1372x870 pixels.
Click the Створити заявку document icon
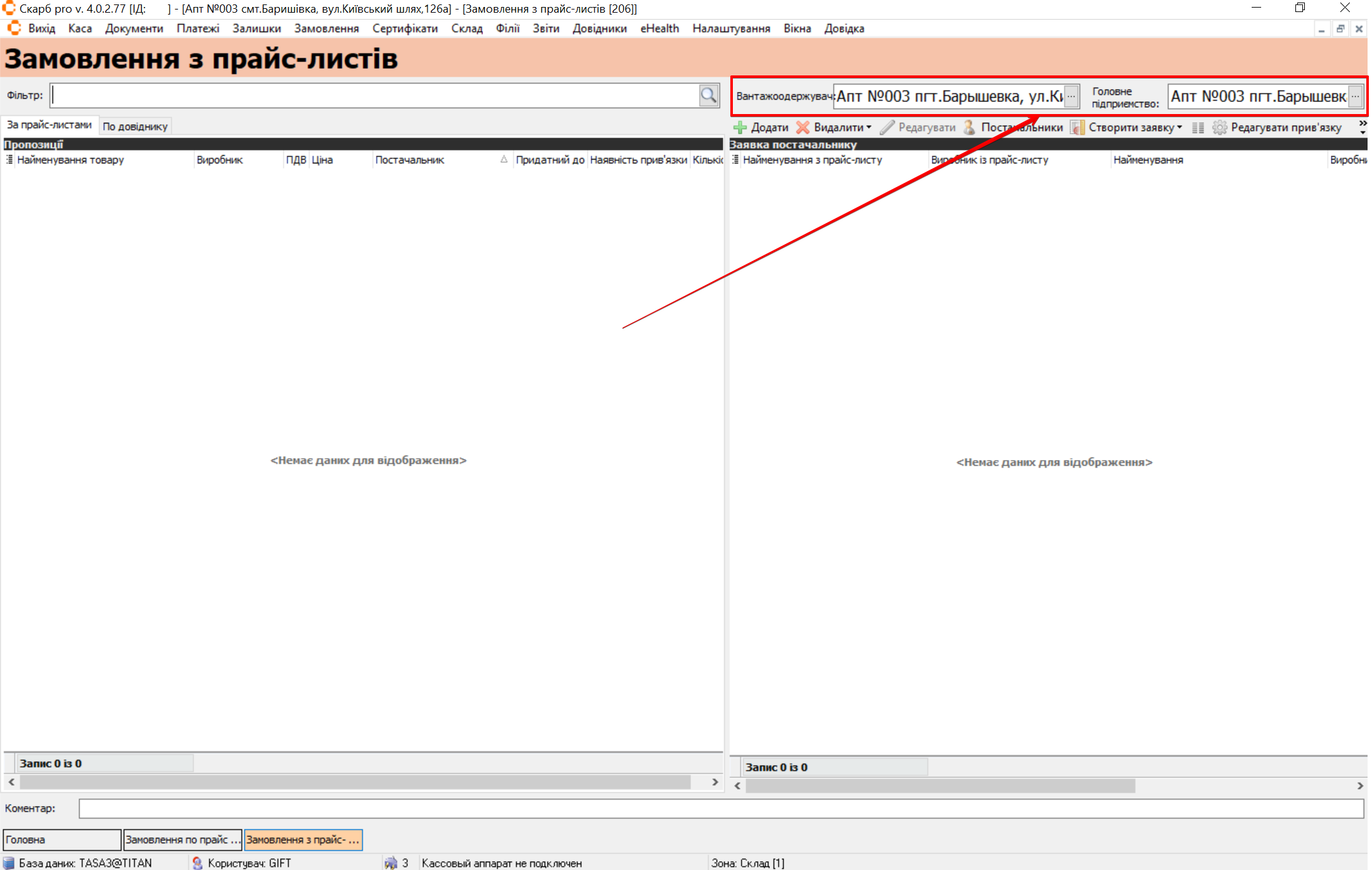coord(1077,127)
